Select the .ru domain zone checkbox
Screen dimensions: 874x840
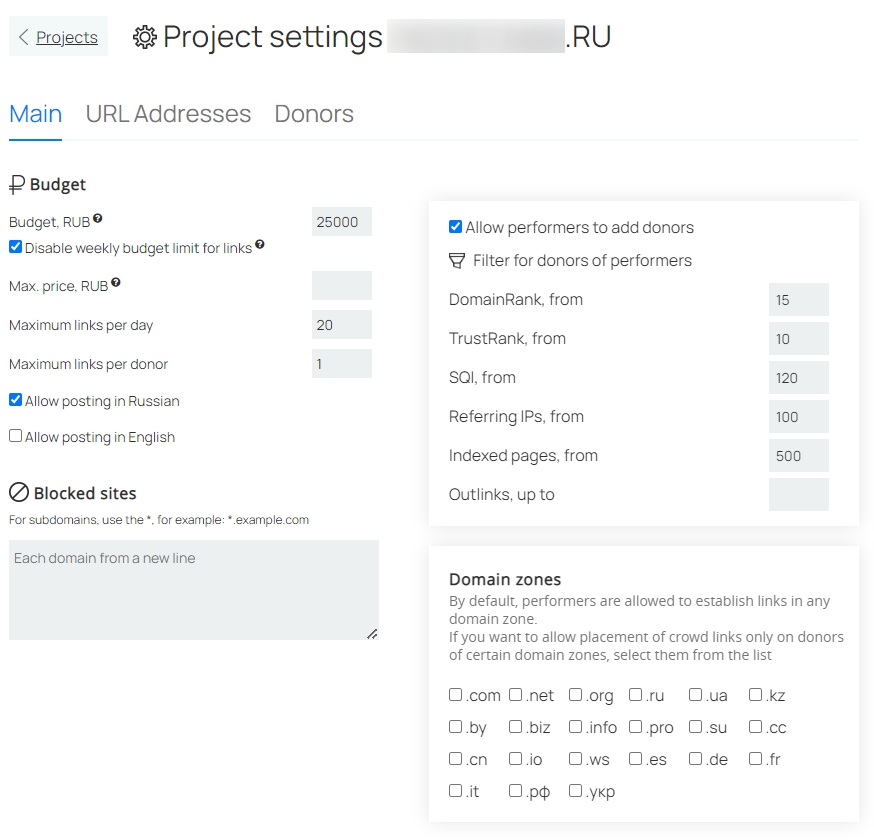point(635,695)
